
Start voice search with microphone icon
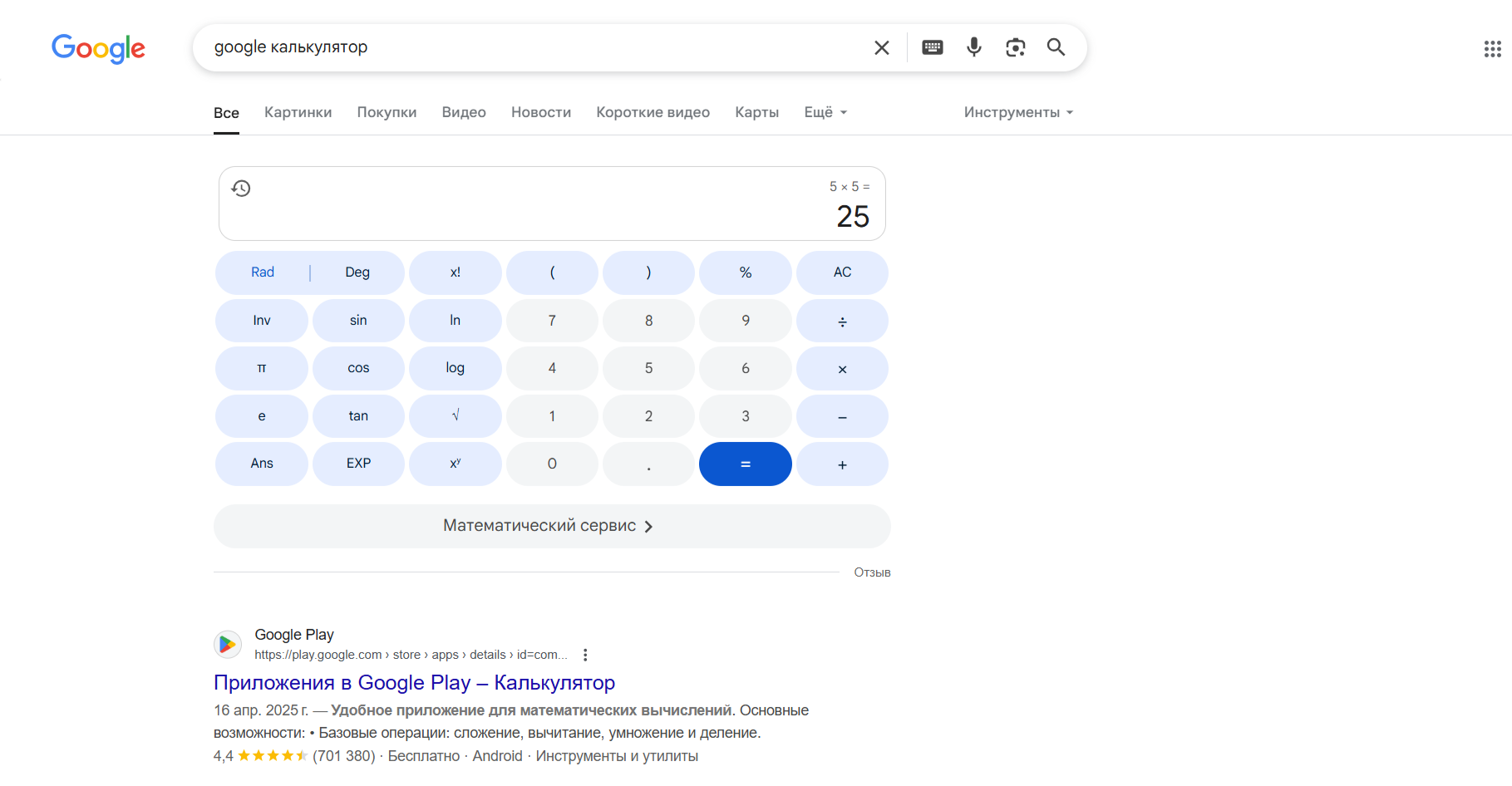pos(974,47)
